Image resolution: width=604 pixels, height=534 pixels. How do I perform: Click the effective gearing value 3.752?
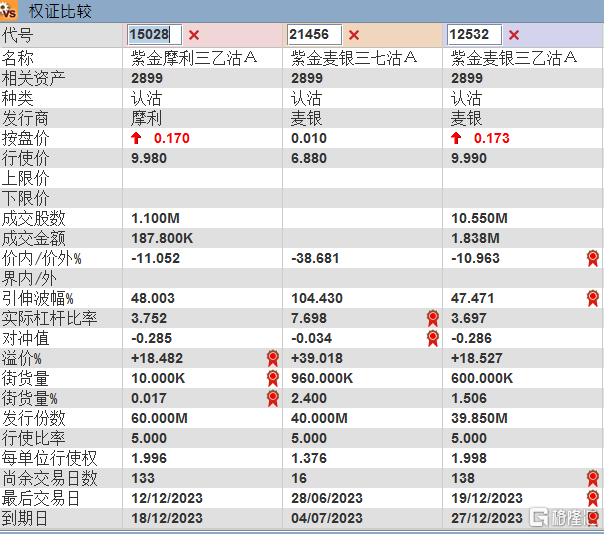tap(149, 319)
